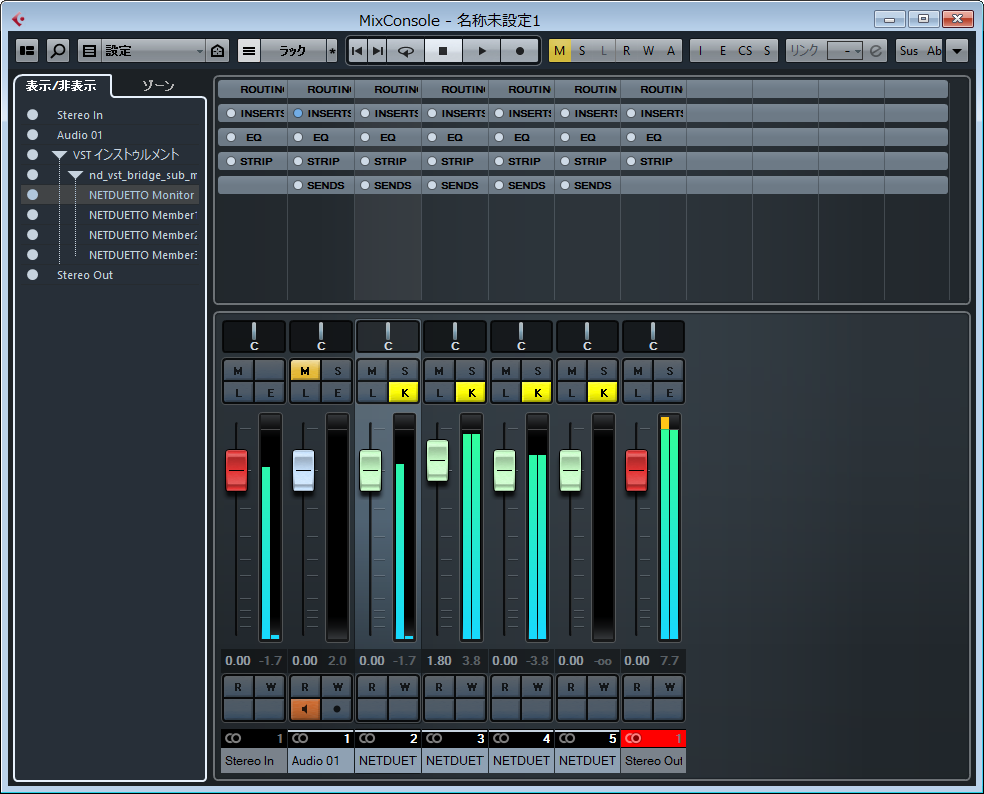The height and width of the screenshot is (794, 984).
Task: Click the Stop transport button
Action: point(443,51)
